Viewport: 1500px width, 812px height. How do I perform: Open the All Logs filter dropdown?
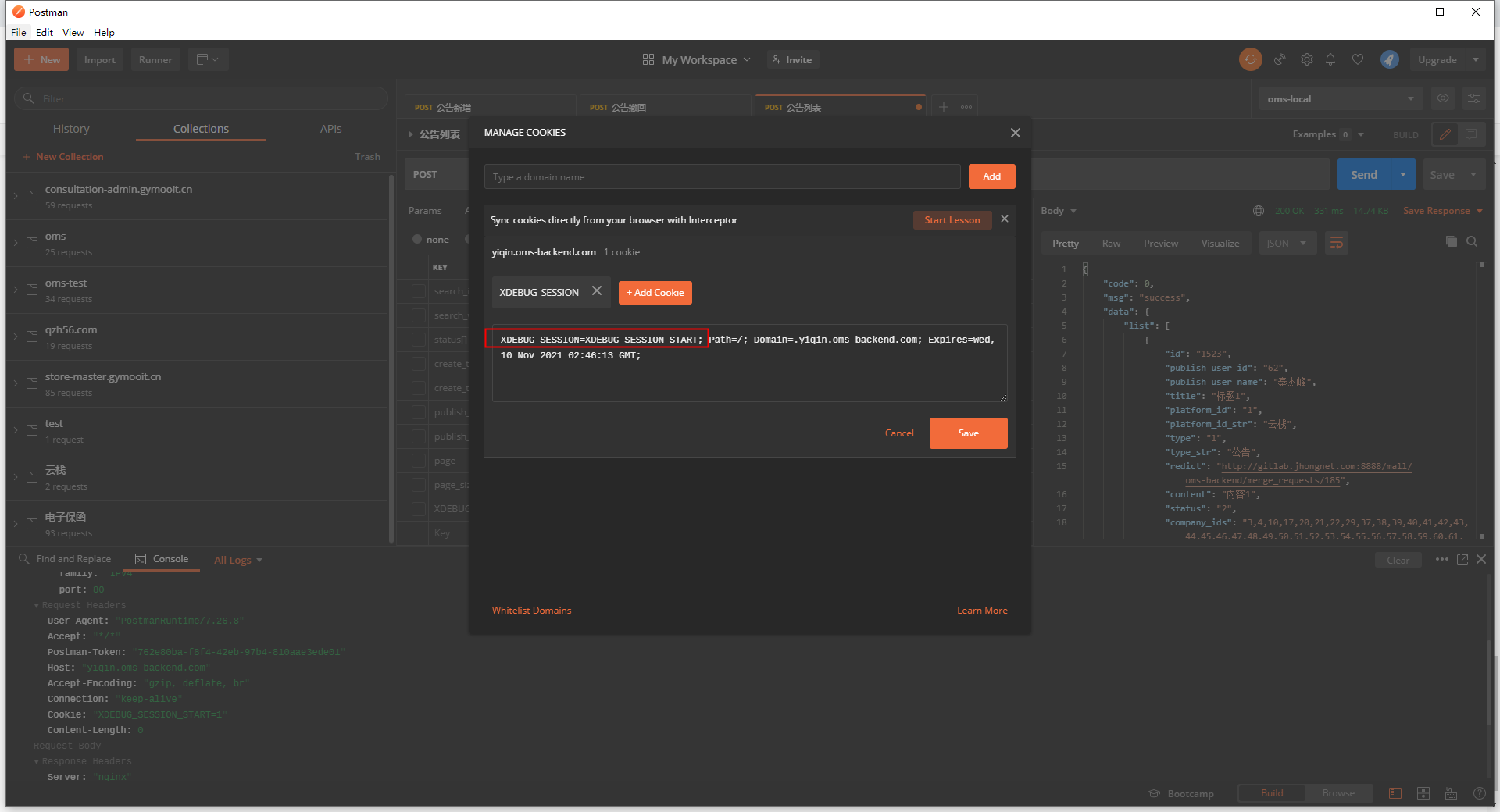coord(238,560)
